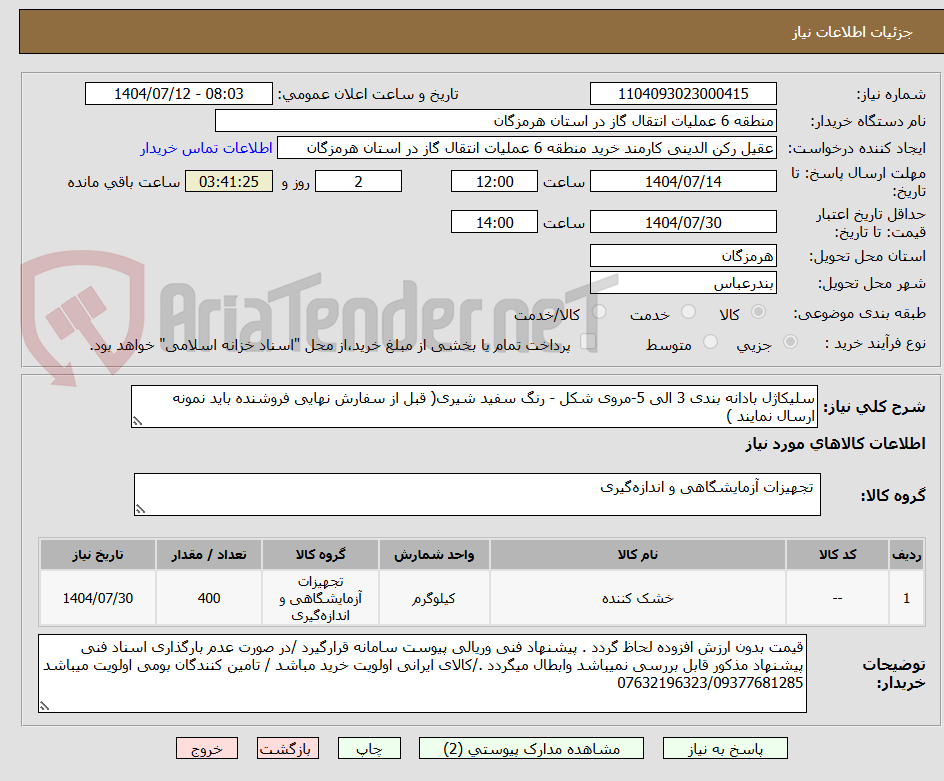Click the چاپ print button

point(369,748)
